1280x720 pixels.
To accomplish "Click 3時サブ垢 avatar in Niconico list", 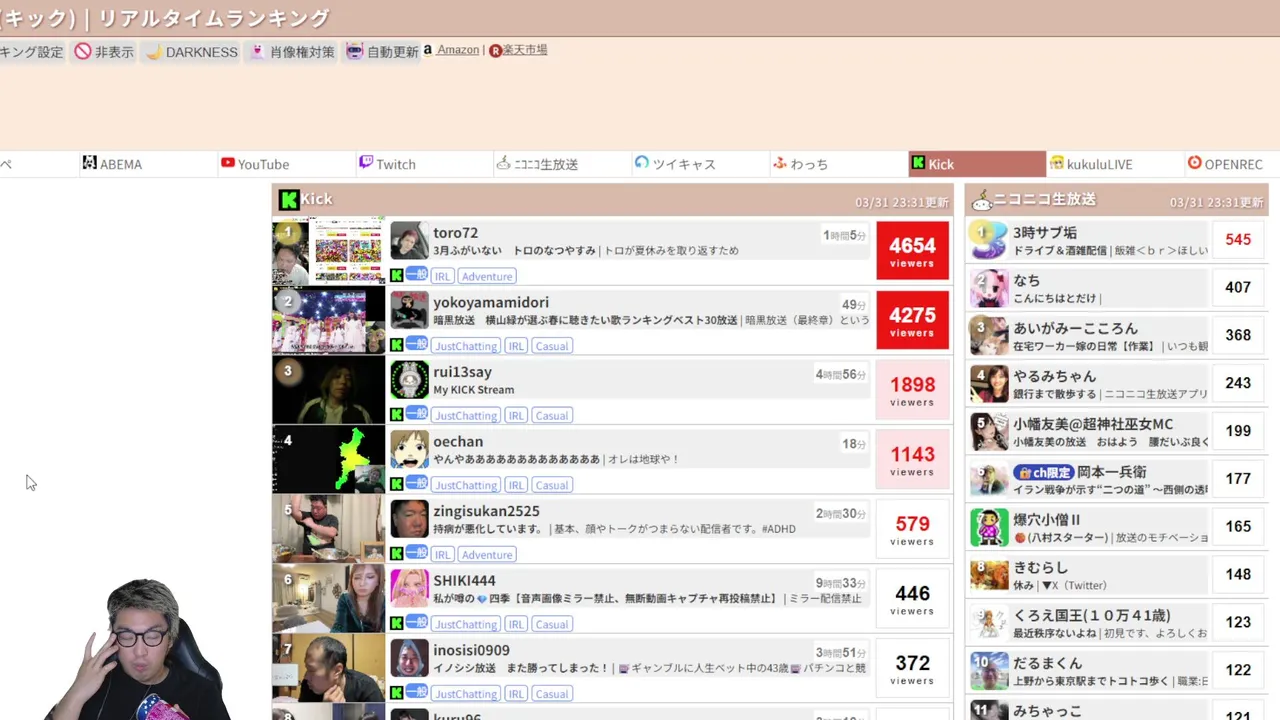I will pos(988,240).
